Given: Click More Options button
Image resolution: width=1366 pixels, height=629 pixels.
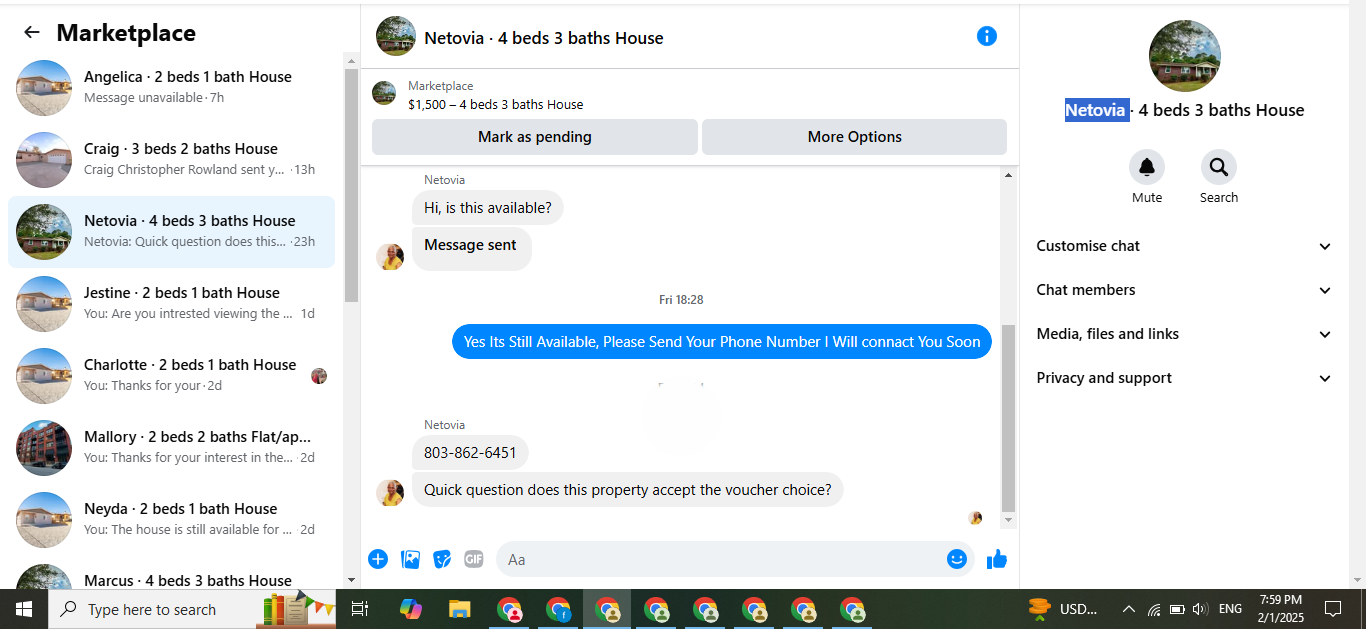Looking at the screenshot, I should pos(855,137).
